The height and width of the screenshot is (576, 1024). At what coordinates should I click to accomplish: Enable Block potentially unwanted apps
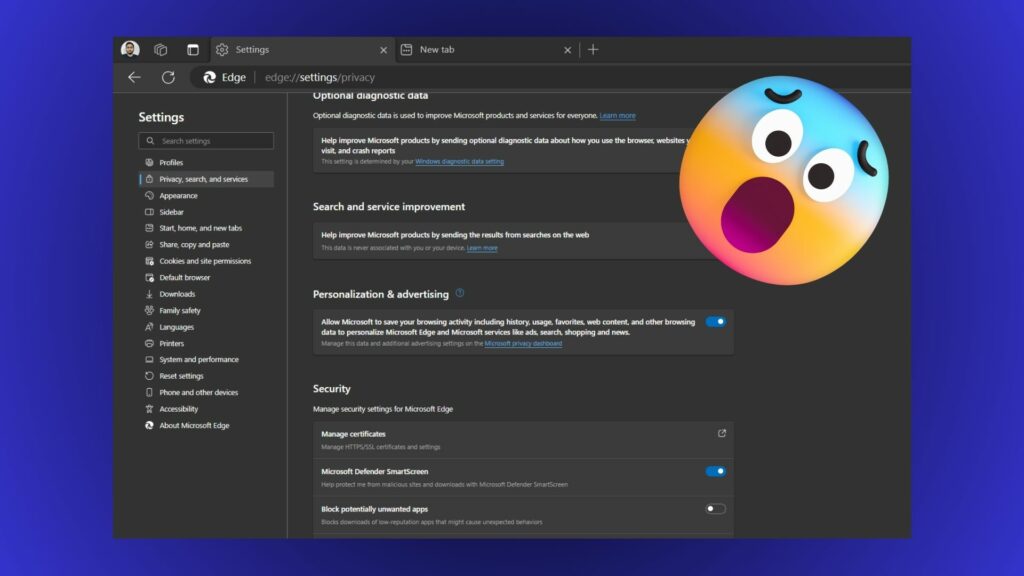coord(714,509)
